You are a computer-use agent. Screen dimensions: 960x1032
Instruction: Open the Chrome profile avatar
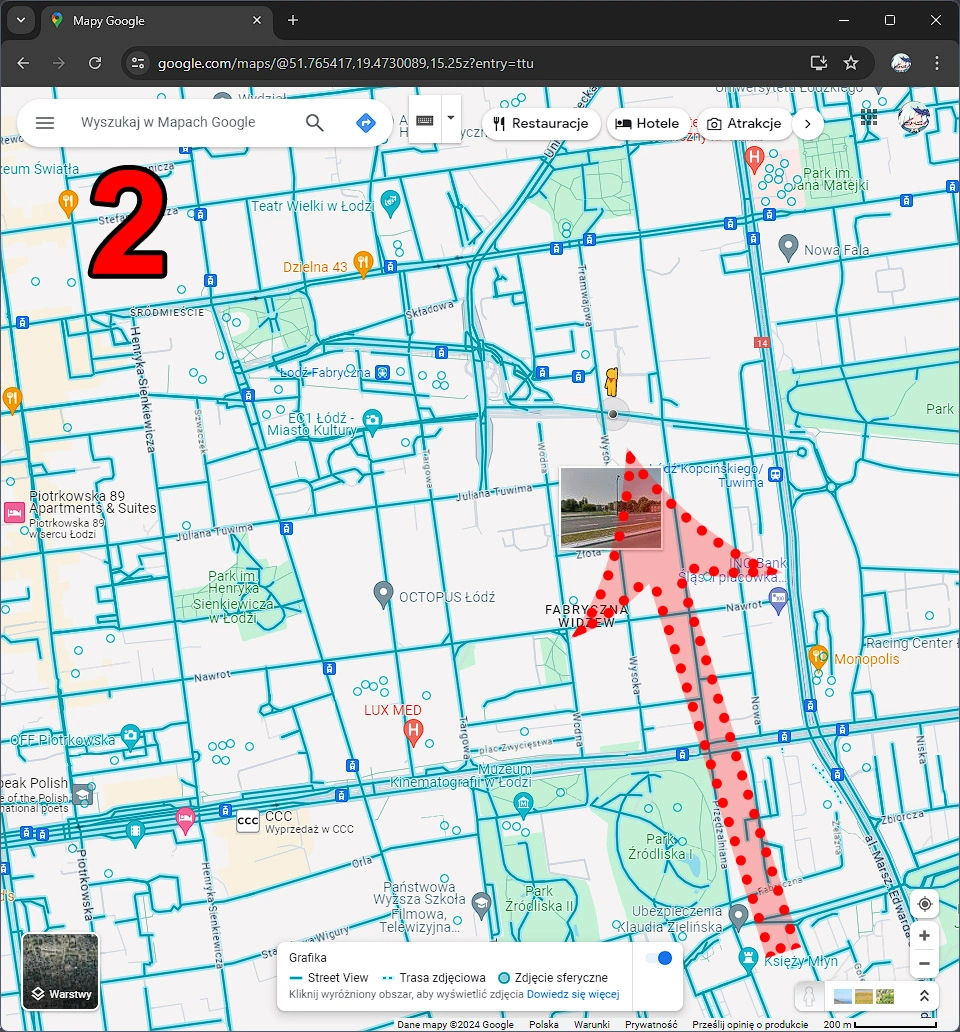click(x=901, y=63)
